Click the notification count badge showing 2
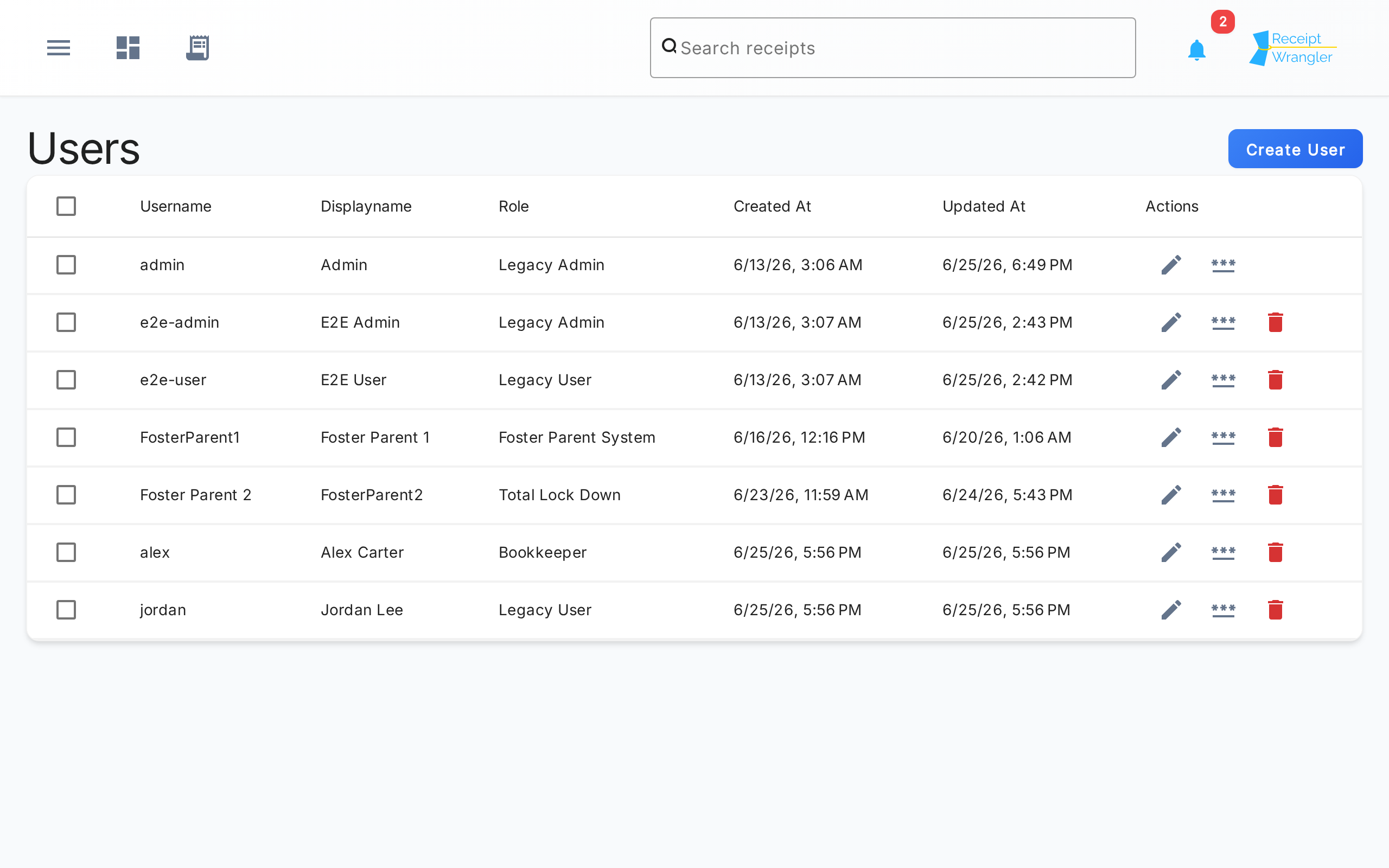The image size is (1389, 868). (x=1222, y=22)
